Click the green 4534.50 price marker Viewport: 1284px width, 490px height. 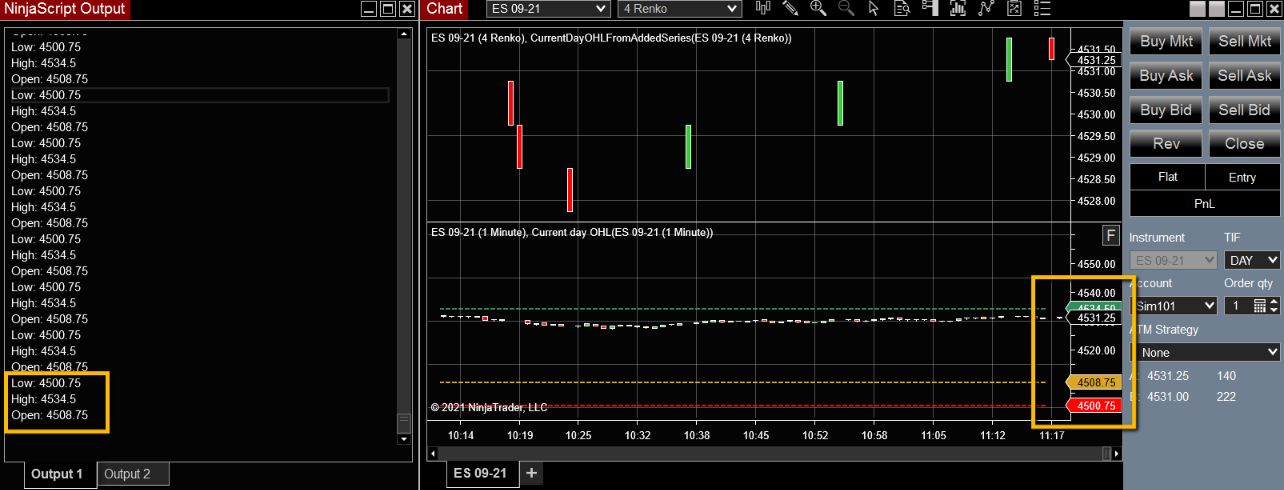[x=1094, y=308]
